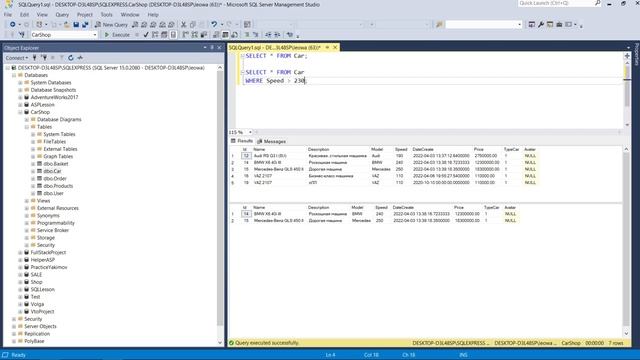Screen dimensions: 640x360
Task: Click the Decrease Indent icon
Action: [x=268, y=35]
